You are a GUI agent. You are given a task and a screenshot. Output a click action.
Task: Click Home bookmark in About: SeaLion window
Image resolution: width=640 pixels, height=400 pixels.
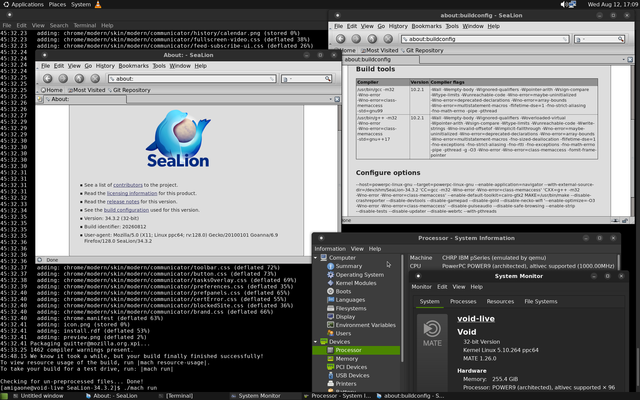tap(52, 90)
